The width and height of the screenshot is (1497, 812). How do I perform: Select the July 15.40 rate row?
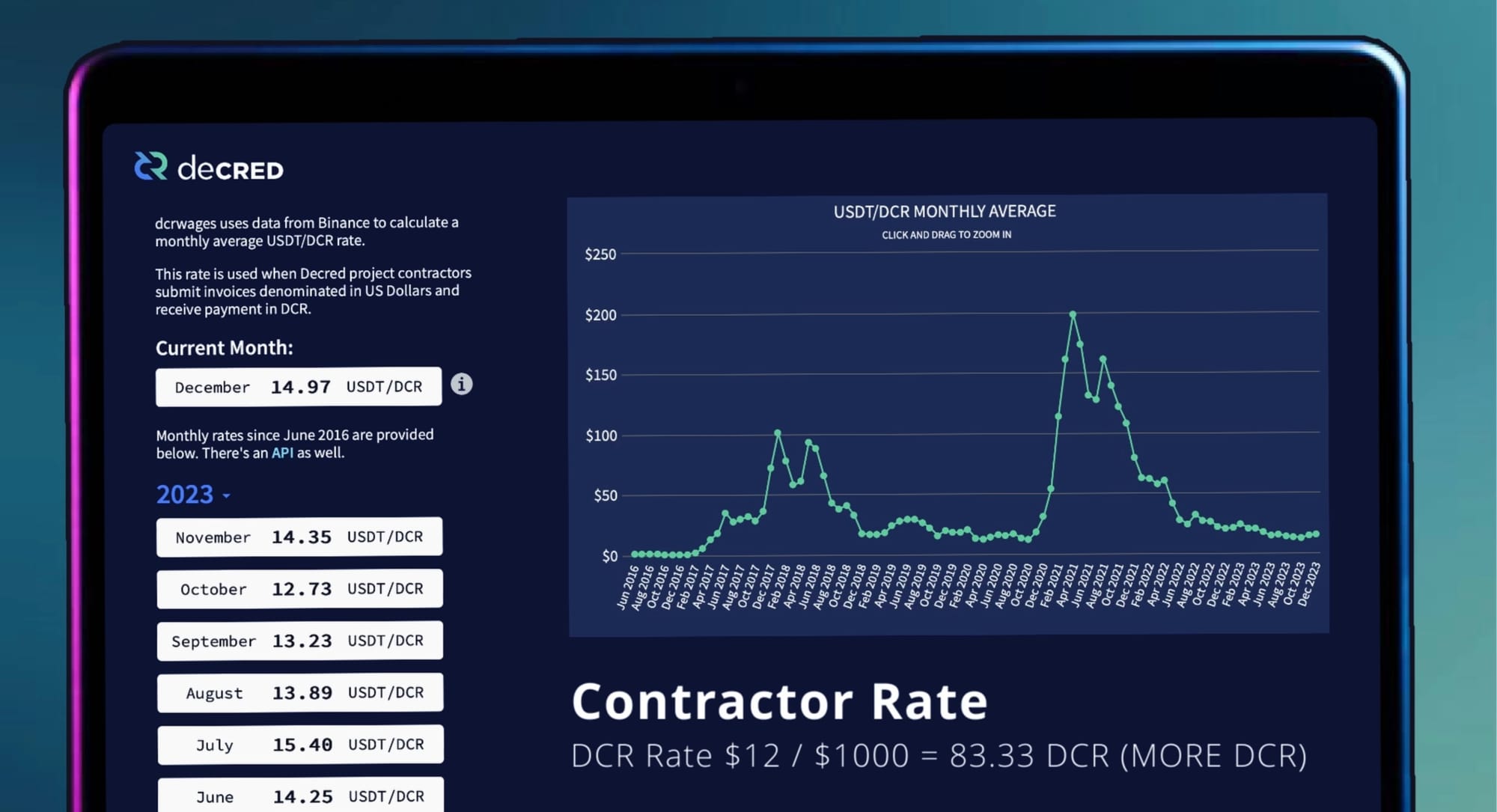coord(301,745)
